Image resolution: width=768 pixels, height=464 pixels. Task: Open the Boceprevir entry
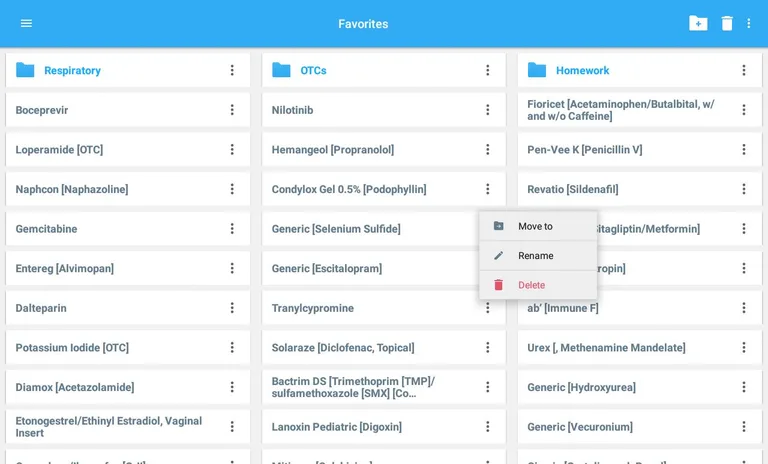click(127, 110)
